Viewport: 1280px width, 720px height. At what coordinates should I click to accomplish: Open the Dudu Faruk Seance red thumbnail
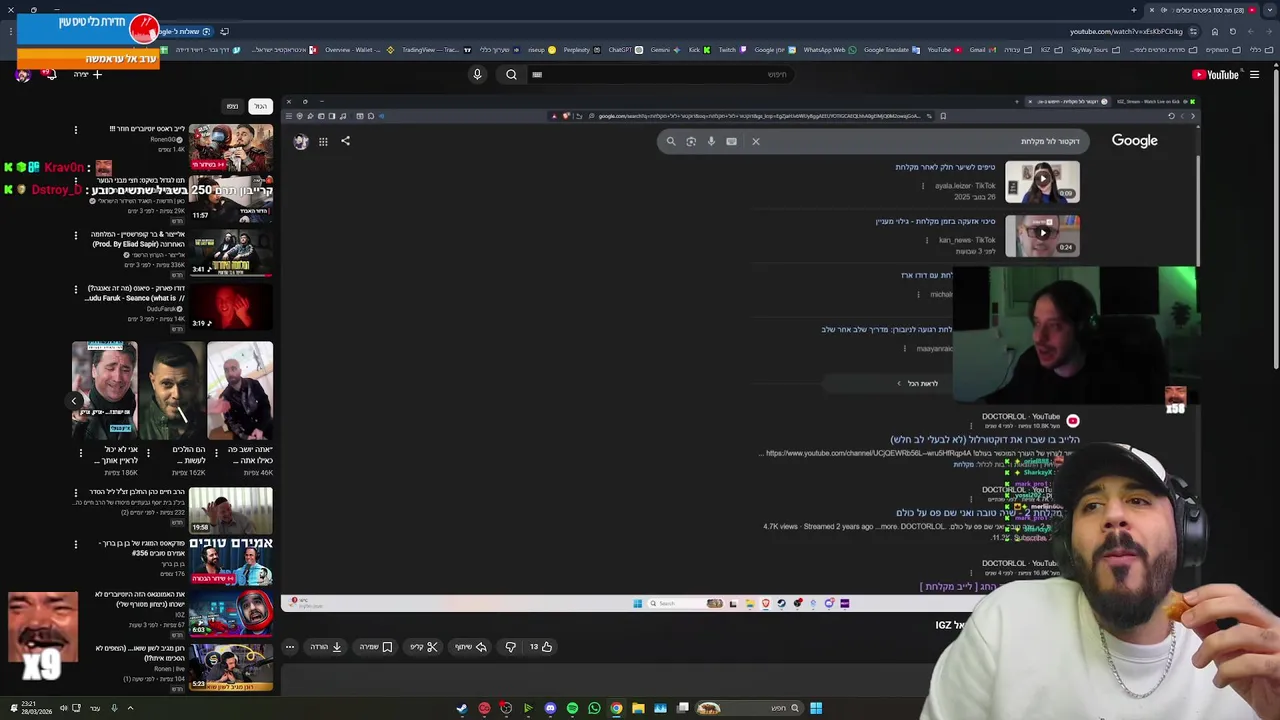(231, 306)
